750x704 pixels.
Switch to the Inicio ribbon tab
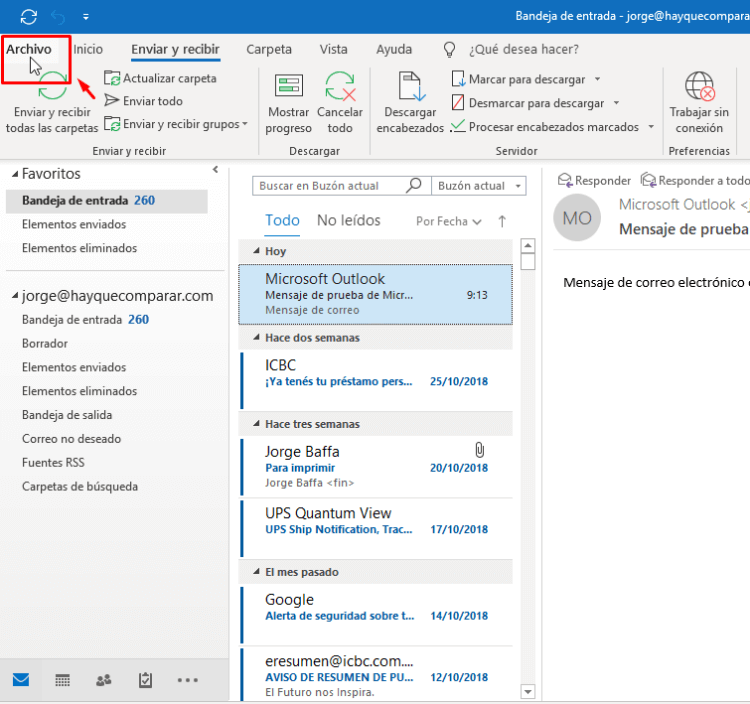(x=88, y=49)
